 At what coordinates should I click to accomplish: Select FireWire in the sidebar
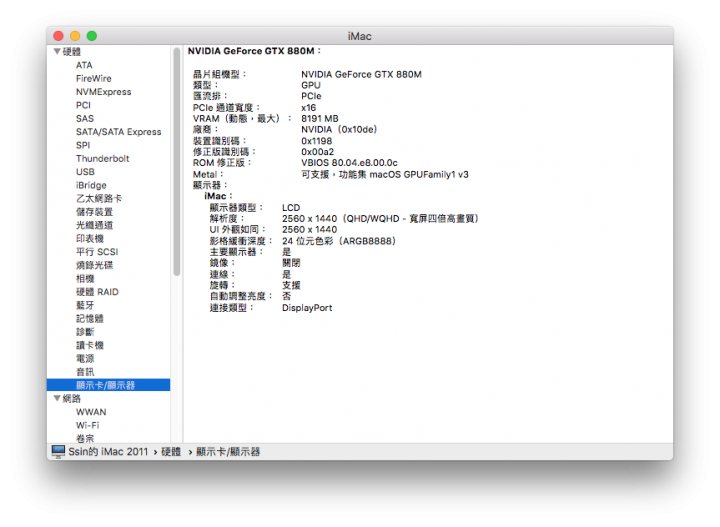click(x=94, y=78)
